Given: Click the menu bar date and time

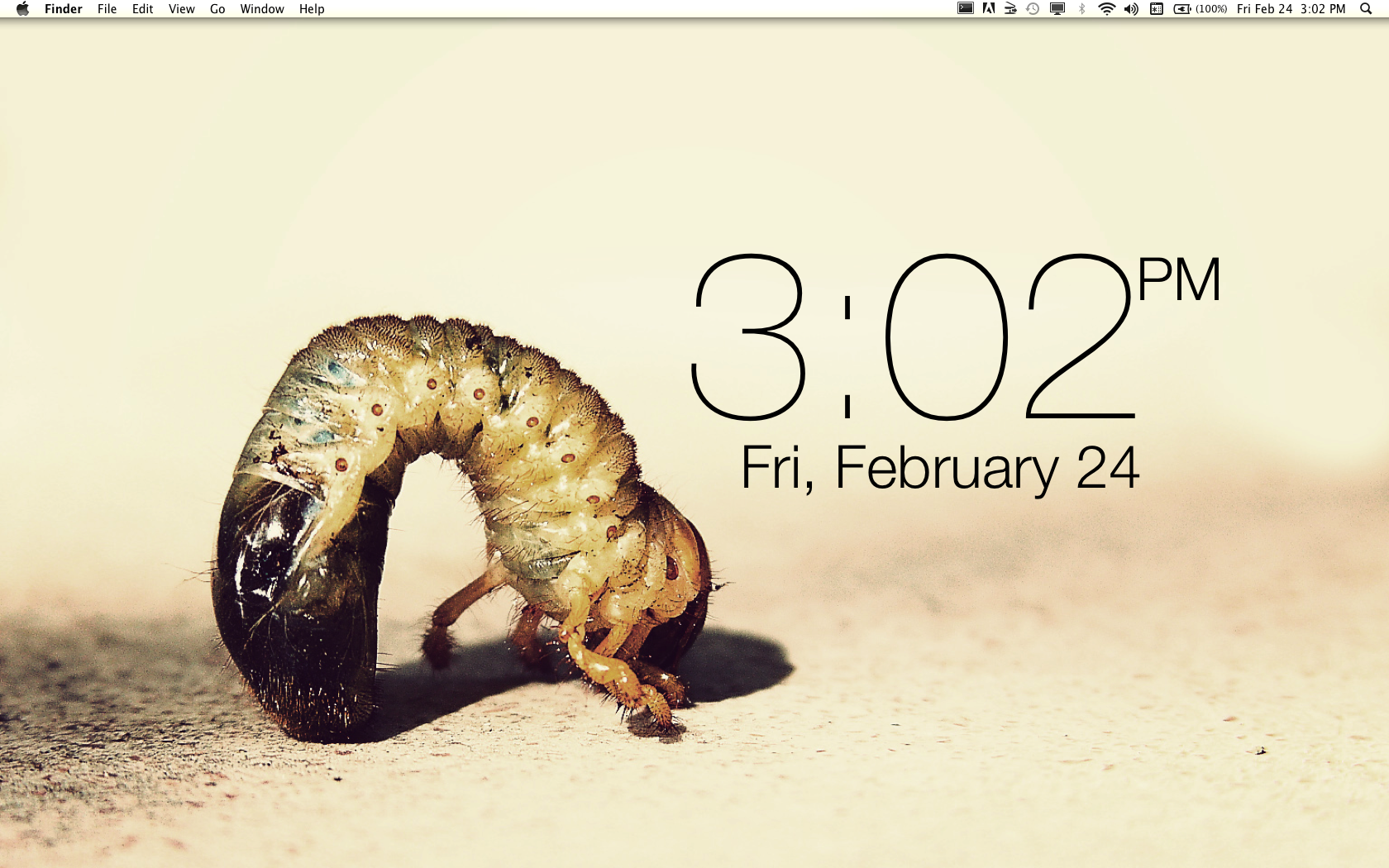Looking at the screenshot, I should click(x=1291, y=9).
